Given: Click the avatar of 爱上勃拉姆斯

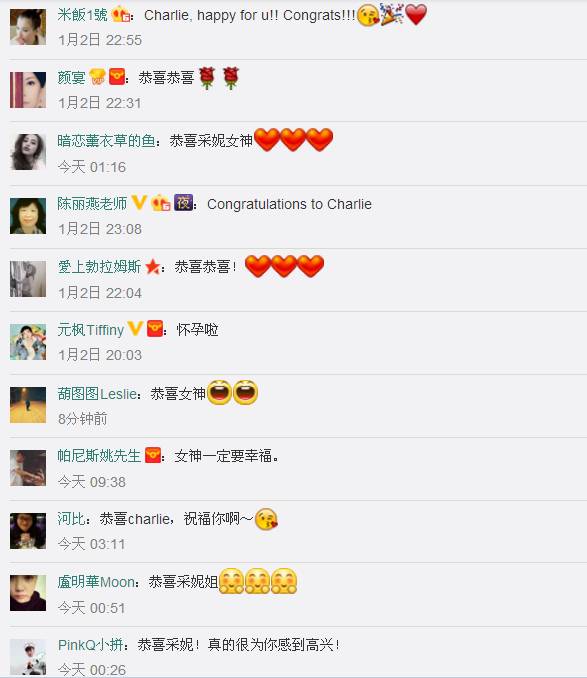Looking at the screenshot, I should 28,278.
